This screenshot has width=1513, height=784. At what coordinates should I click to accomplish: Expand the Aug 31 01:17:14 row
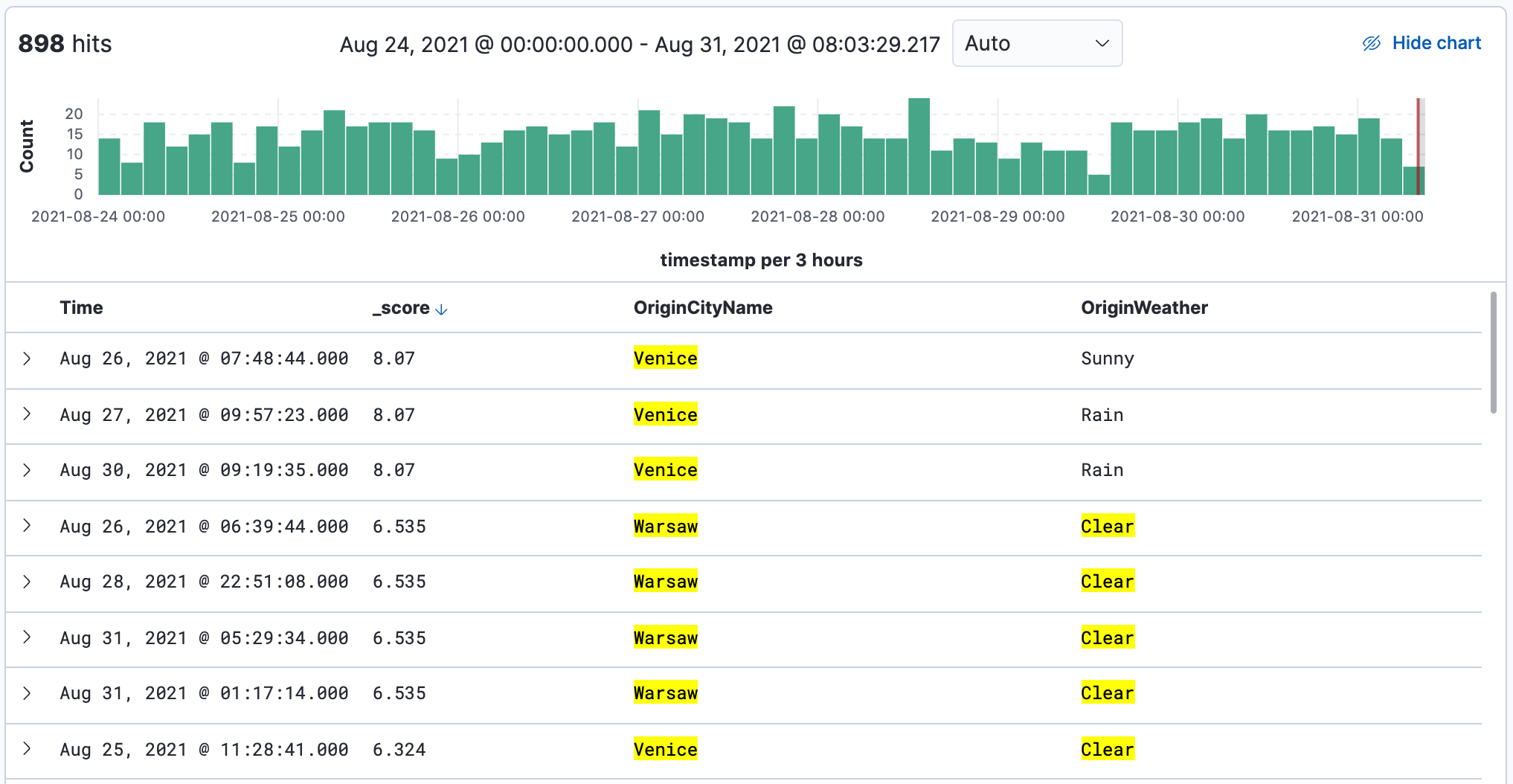click(x=28, y=693)
